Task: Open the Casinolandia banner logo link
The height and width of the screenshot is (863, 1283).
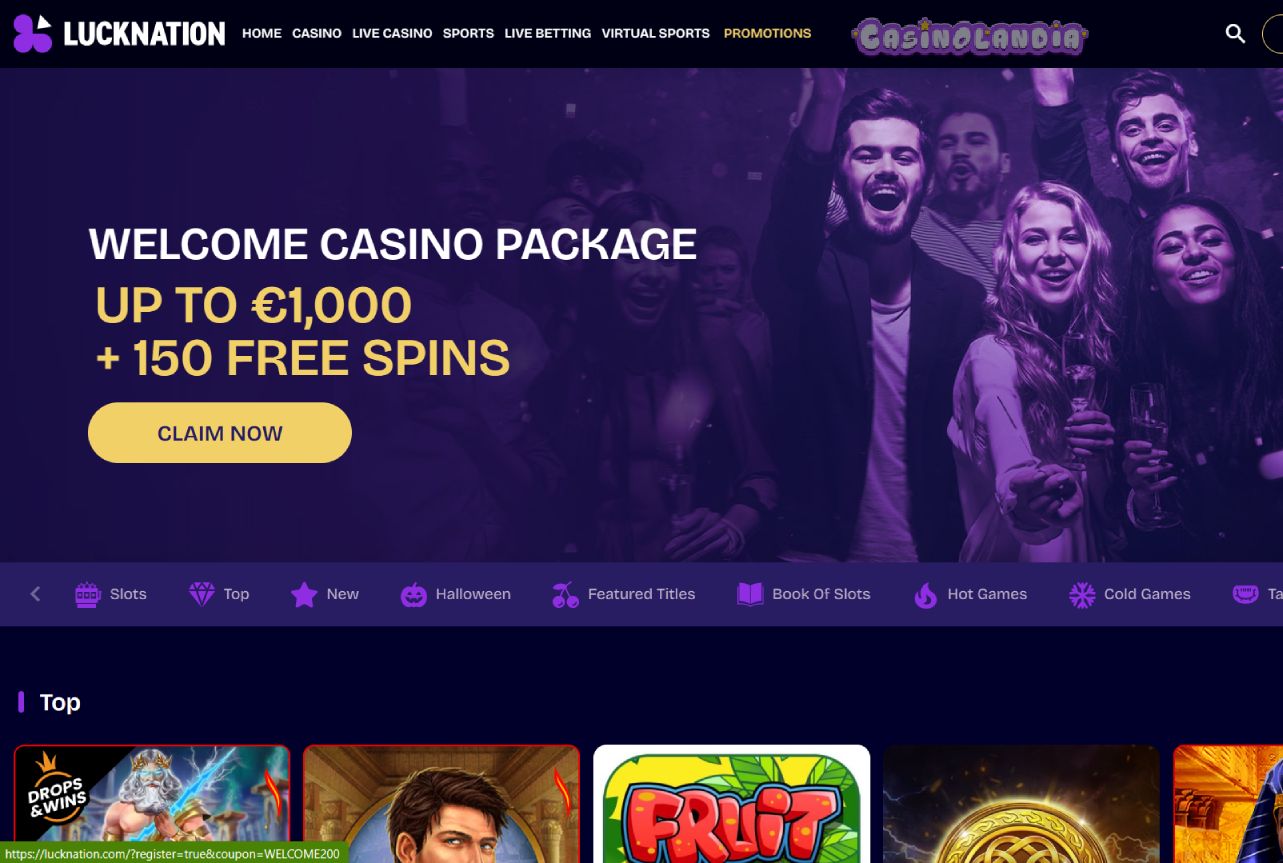Action: 969,37
